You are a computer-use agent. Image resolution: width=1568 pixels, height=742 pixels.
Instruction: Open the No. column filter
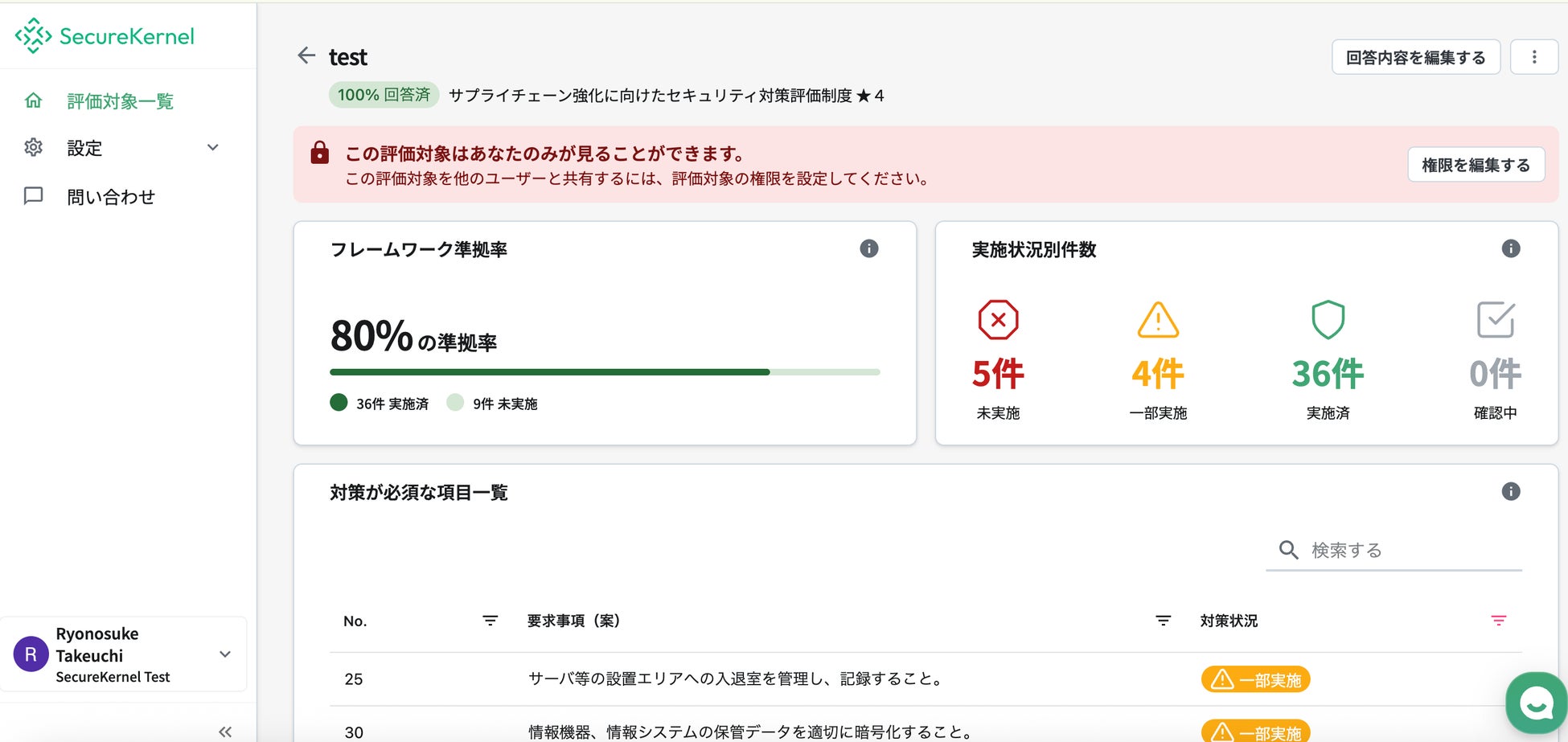pyautogui.click(x=490, y=621)
